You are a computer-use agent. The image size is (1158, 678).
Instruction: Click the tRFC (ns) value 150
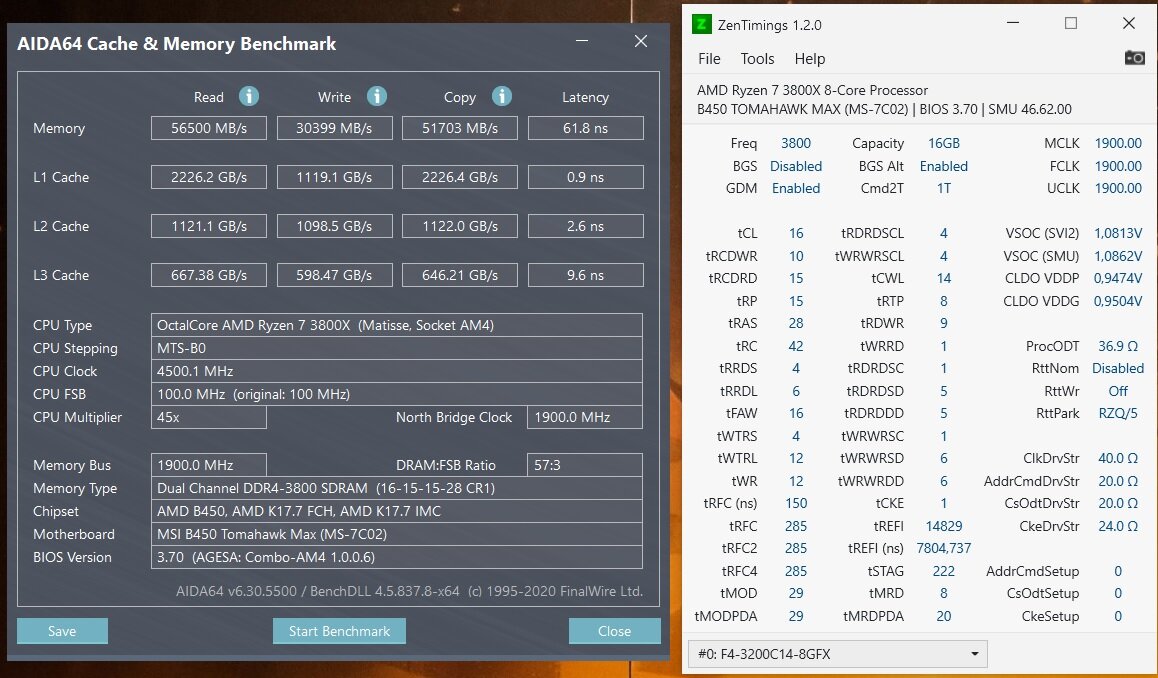coord(795,503)
